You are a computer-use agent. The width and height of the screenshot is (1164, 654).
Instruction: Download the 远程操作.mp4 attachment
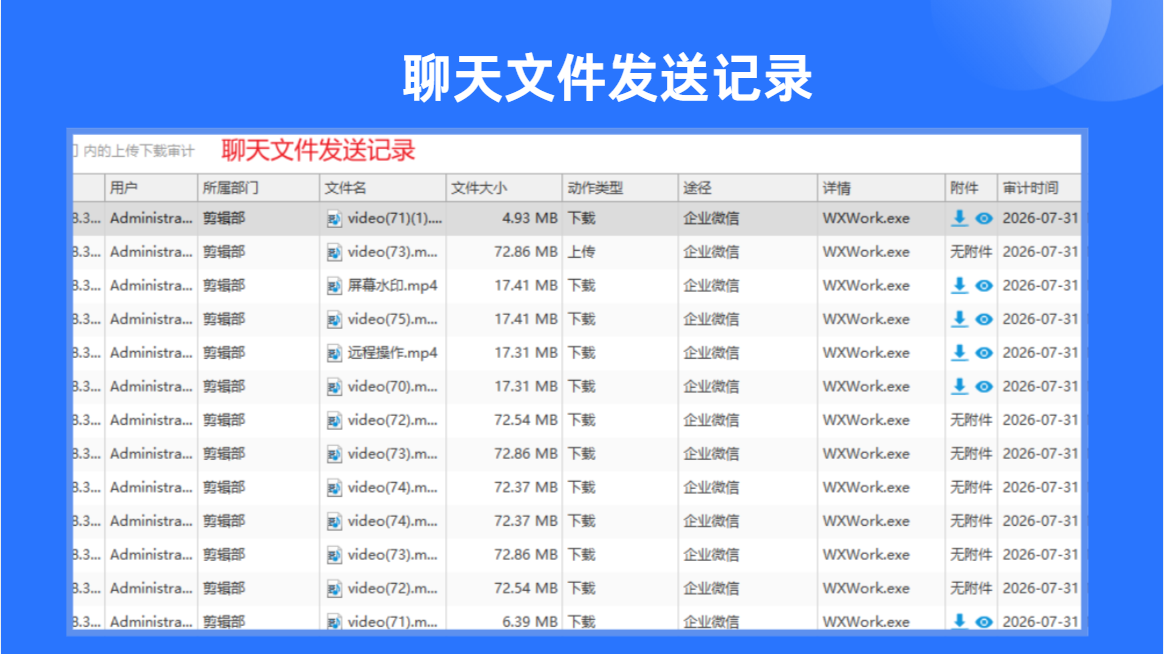tap(959, 353)
